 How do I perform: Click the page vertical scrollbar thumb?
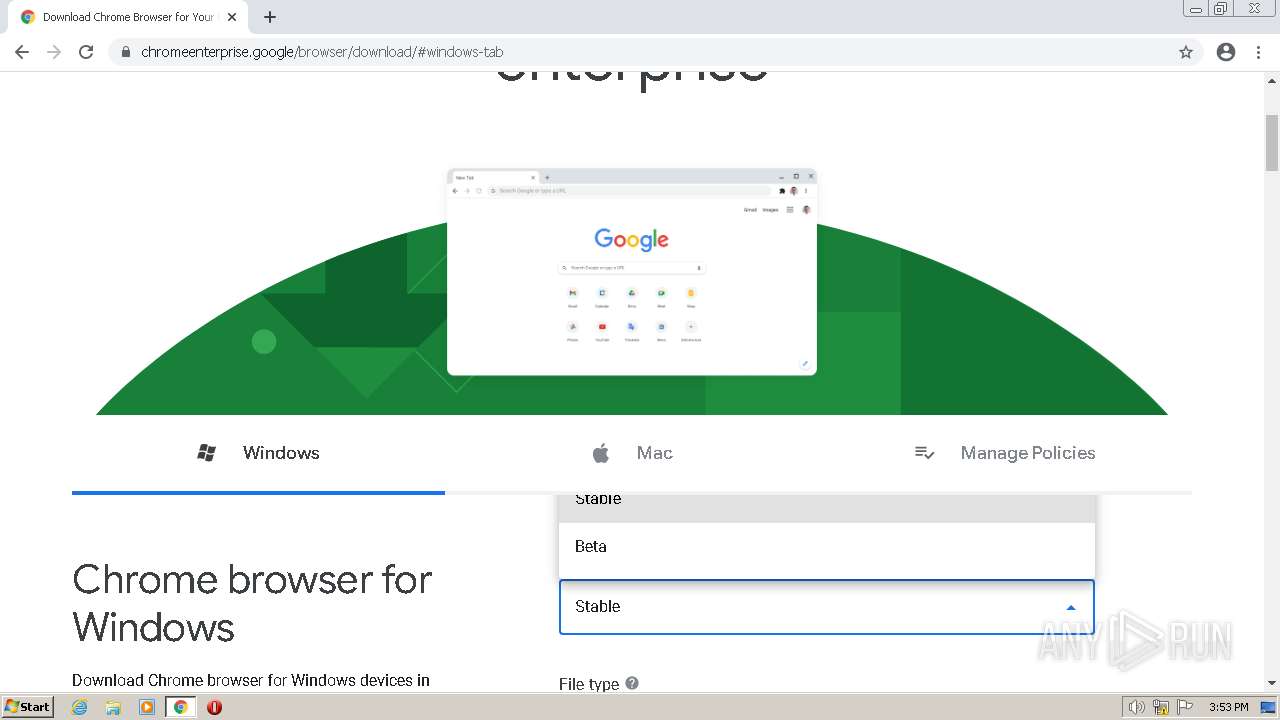pyautogui.click(x=1272, y=143)
